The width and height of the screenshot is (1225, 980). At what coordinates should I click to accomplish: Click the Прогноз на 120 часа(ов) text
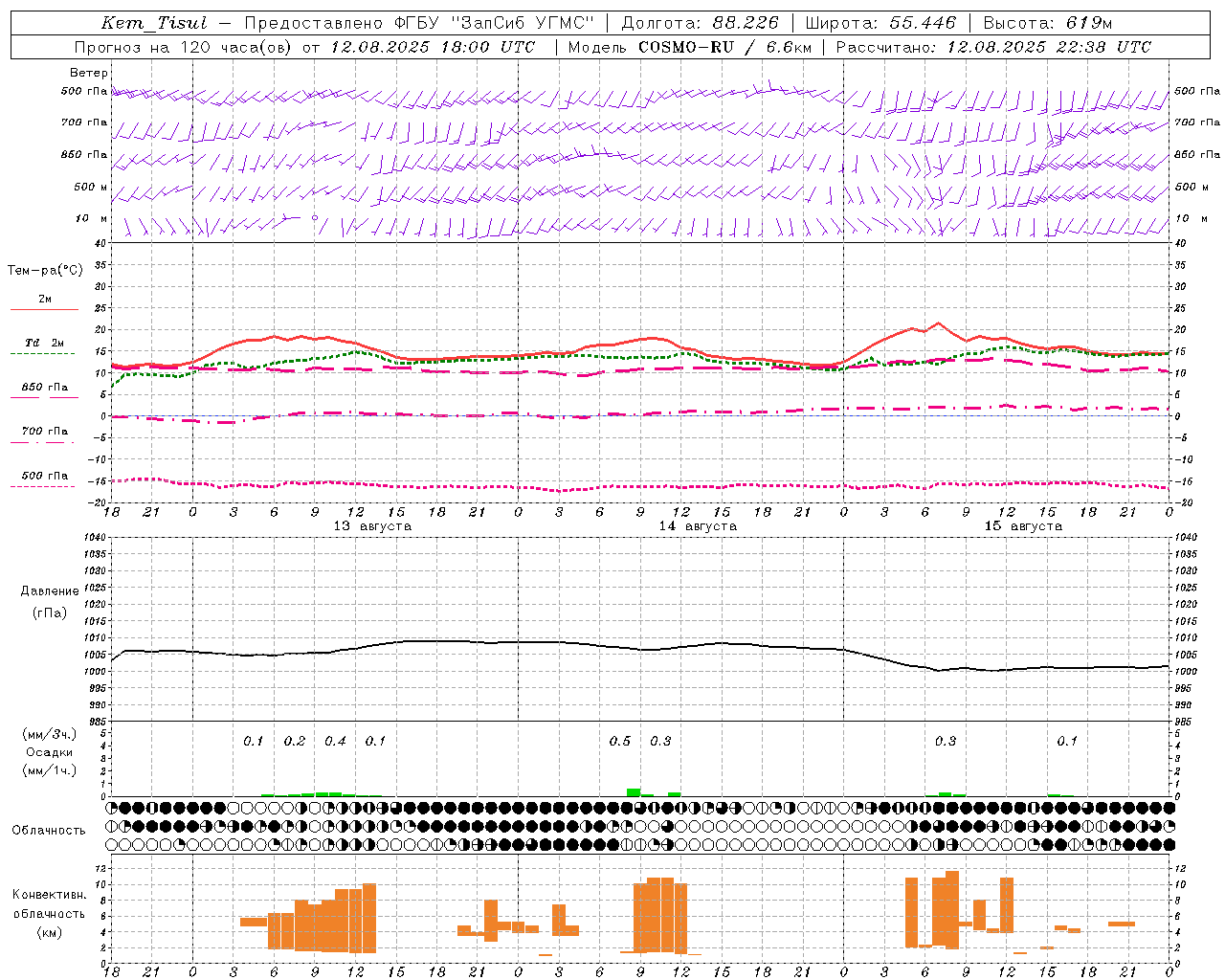pos(185,47)
